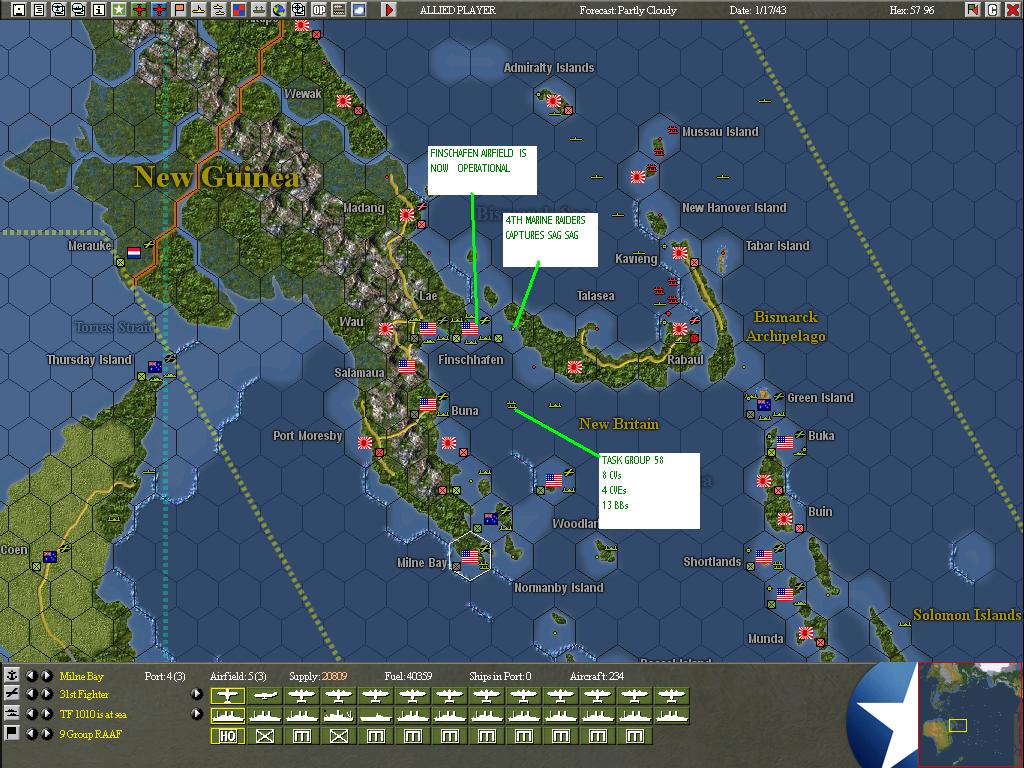Select Japanese flag on Admiralty Islands
Image resolution: width=1024 pixels, height=768 pixels.
click(x=554, y=101)
